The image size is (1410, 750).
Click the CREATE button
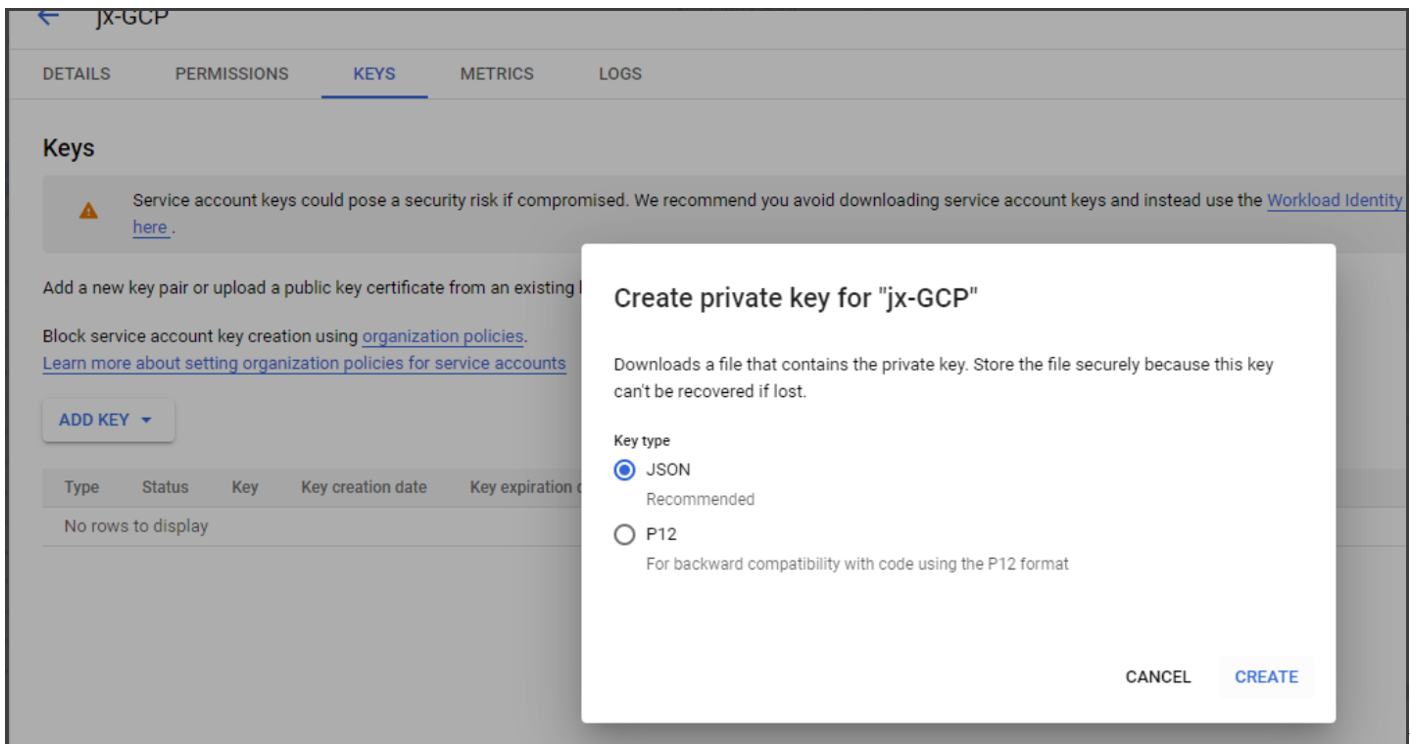(1265, 677)
